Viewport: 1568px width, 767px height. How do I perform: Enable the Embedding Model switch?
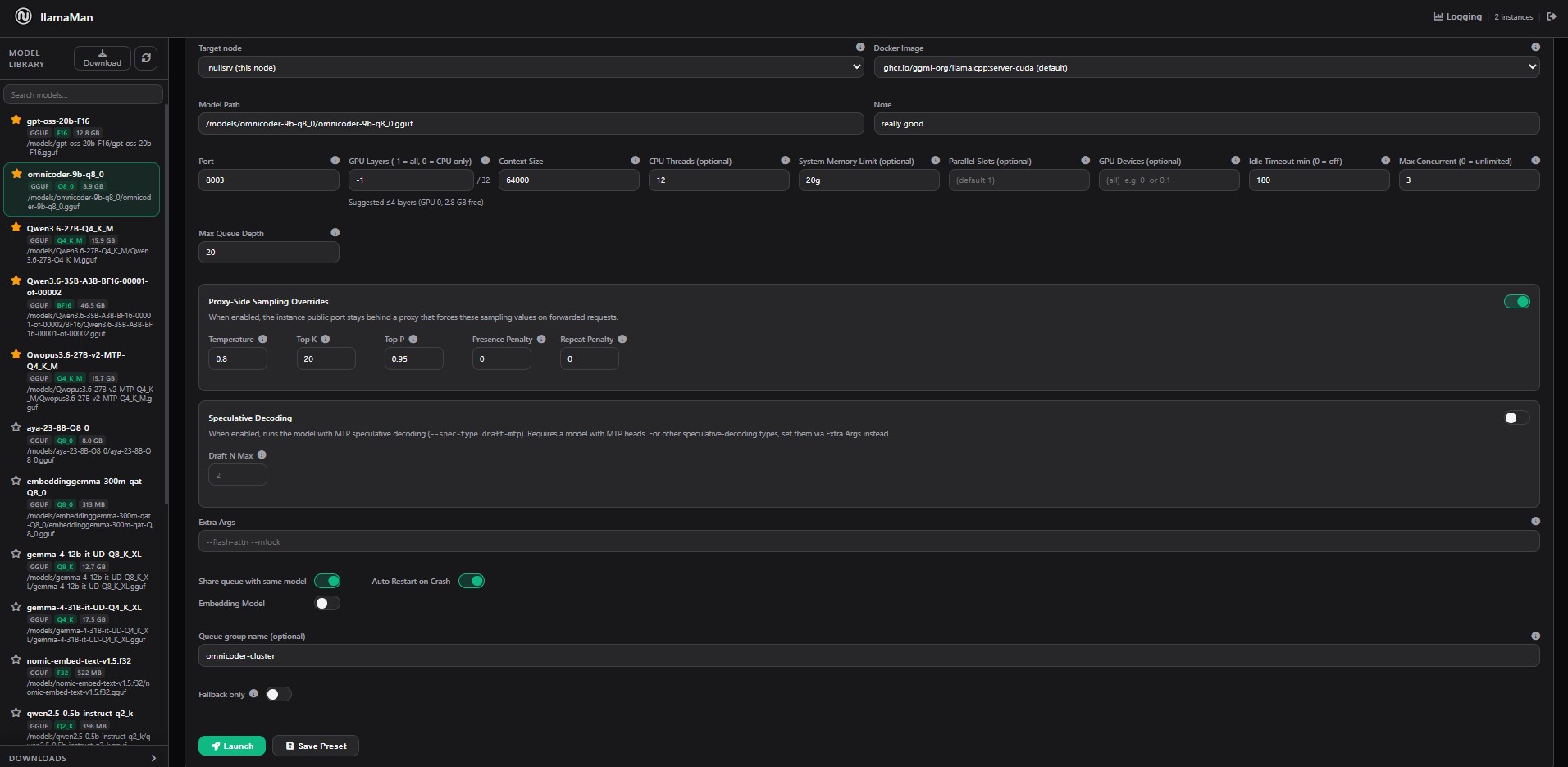point(327,603)
